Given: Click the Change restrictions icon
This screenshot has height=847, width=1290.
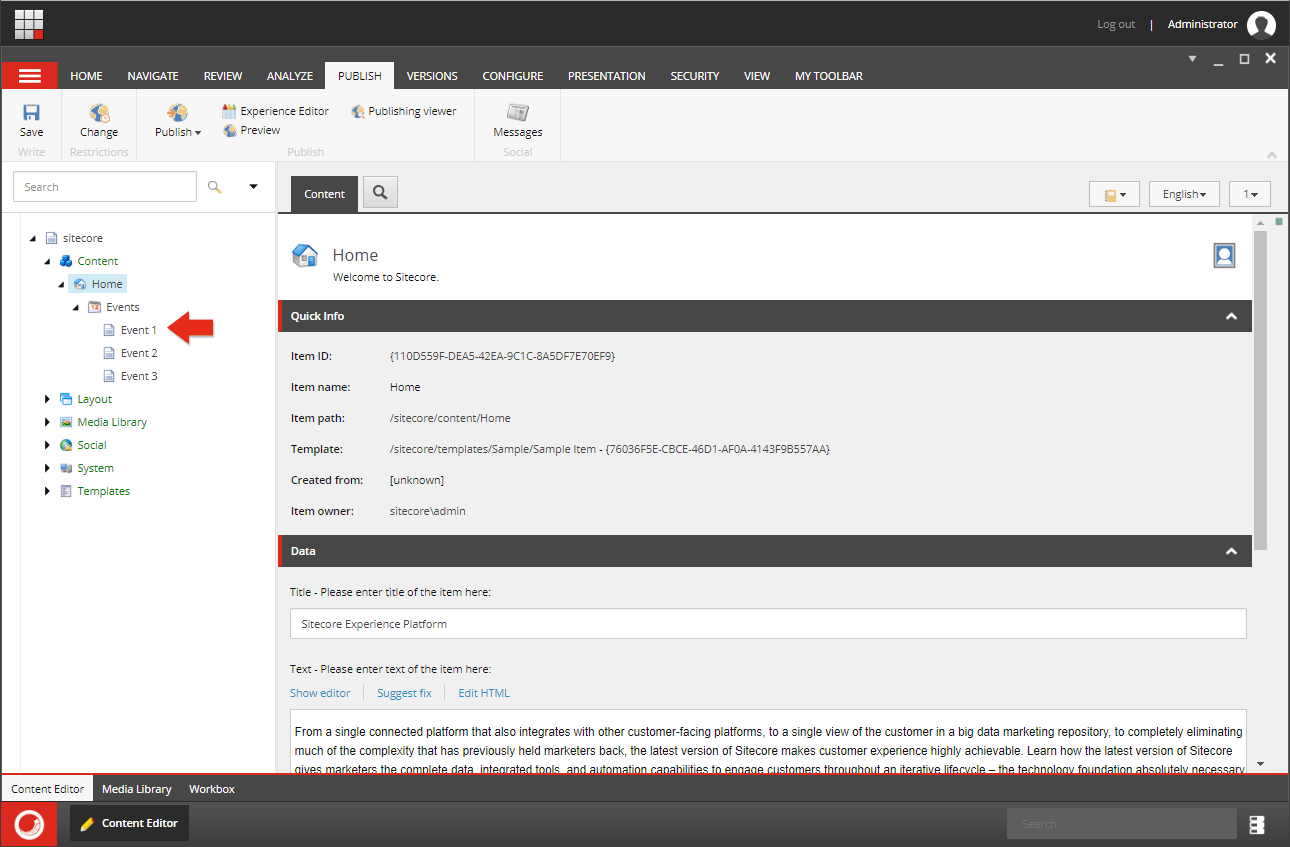Looking at the screenshot, I should coord(99,113).
